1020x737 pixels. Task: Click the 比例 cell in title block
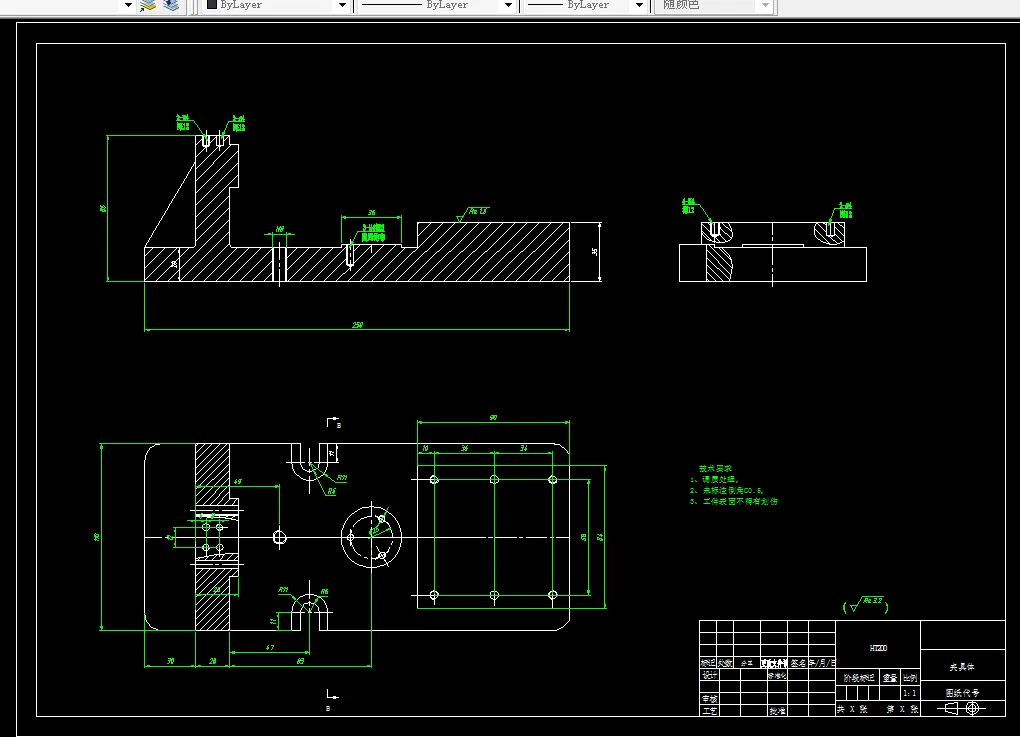909,677
